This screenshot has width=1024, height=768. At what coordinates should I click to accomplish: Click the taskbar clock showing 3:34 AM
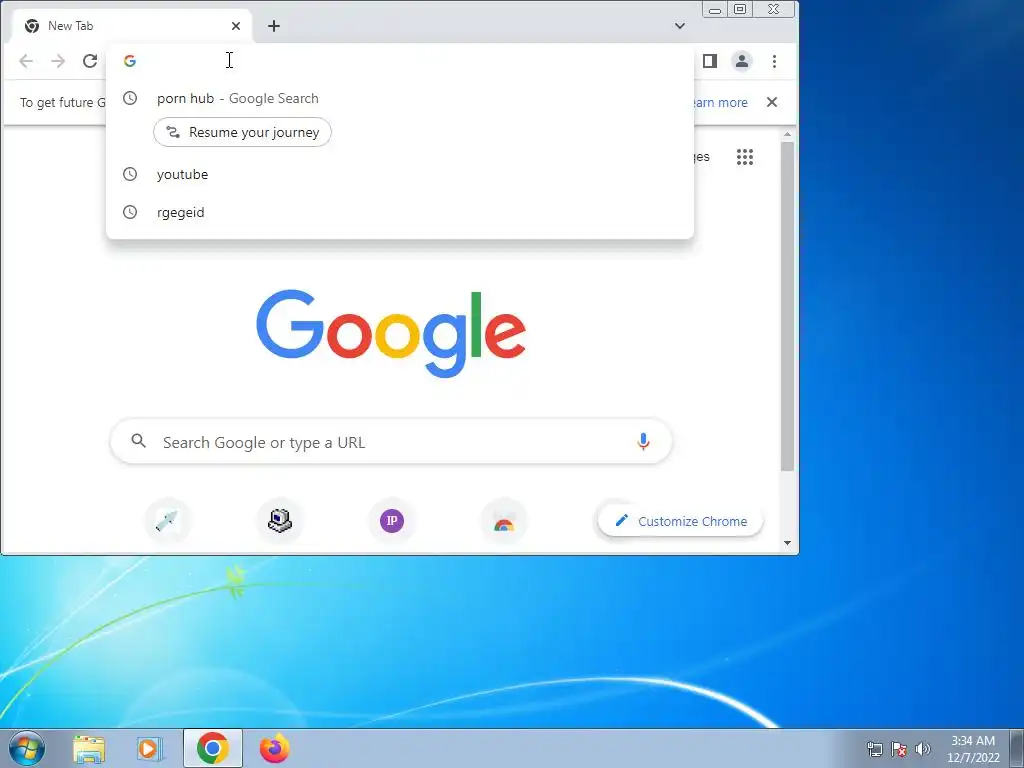coord(973,748)
